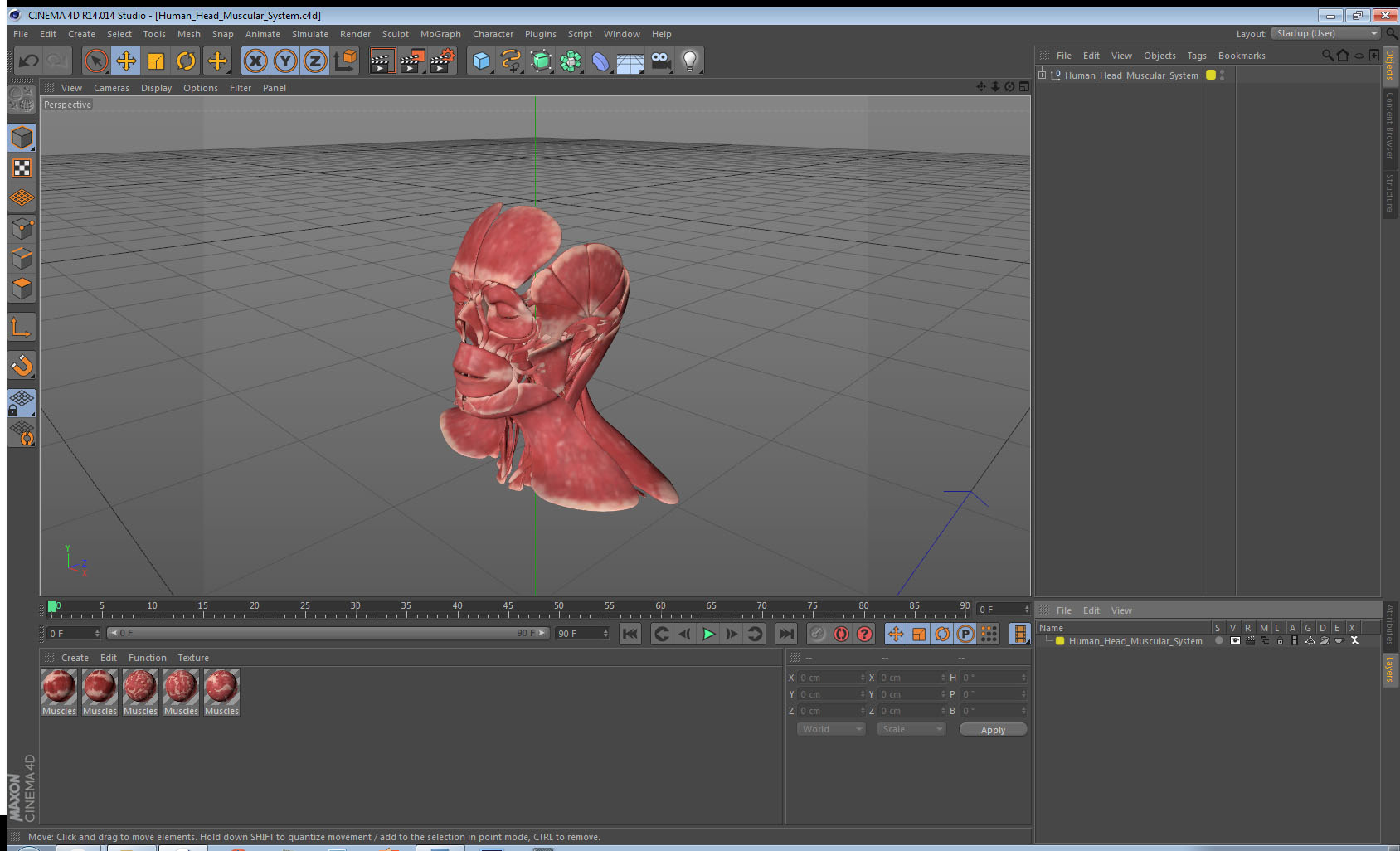Click the yellow layer color swatch in Object Manager
The image size is (1400, 851).
coord(1211,75)
